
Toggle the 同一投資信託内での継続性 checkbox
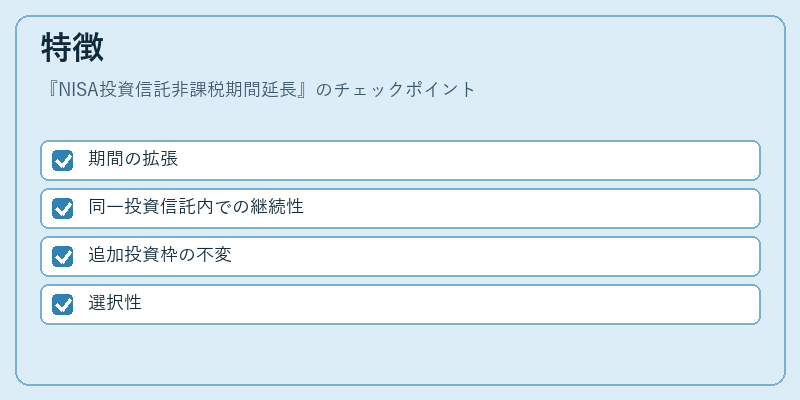click(x=63, y=209)
